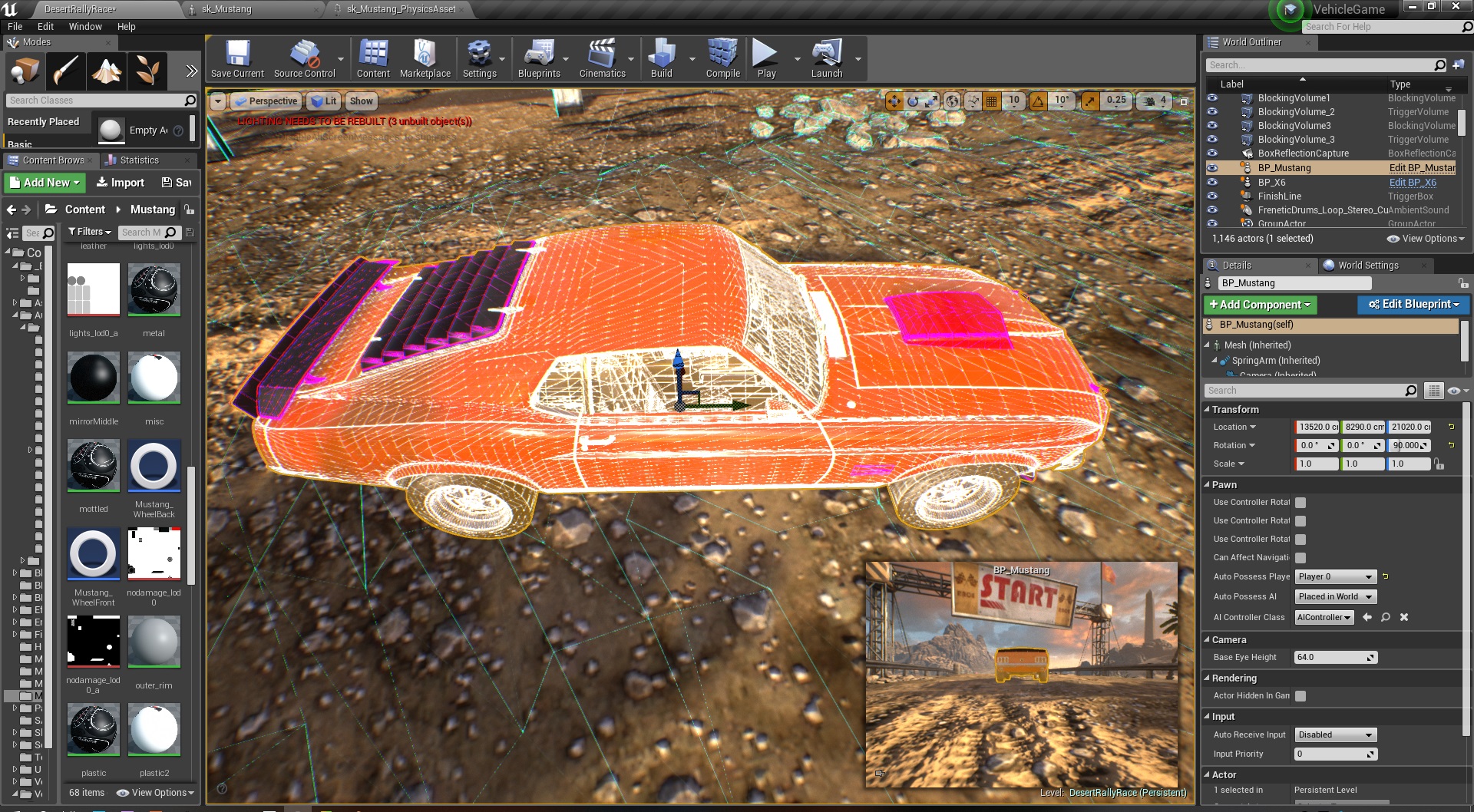Screen dimensions: 1474x812
Task: Enable the Can Affect Navigation checkbox
Action: [x=1300, y=558]
